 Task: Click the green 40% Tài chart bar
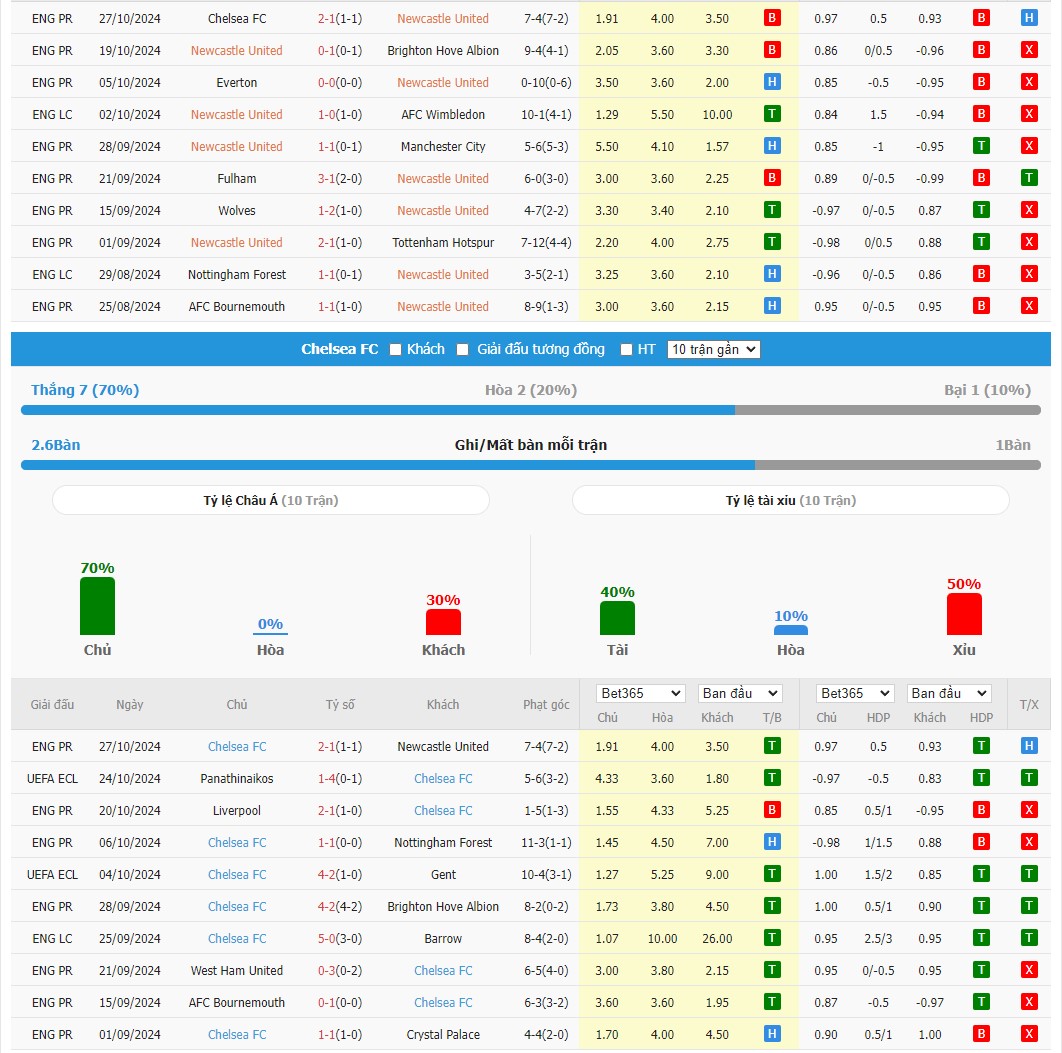click(x=617, y=618)
